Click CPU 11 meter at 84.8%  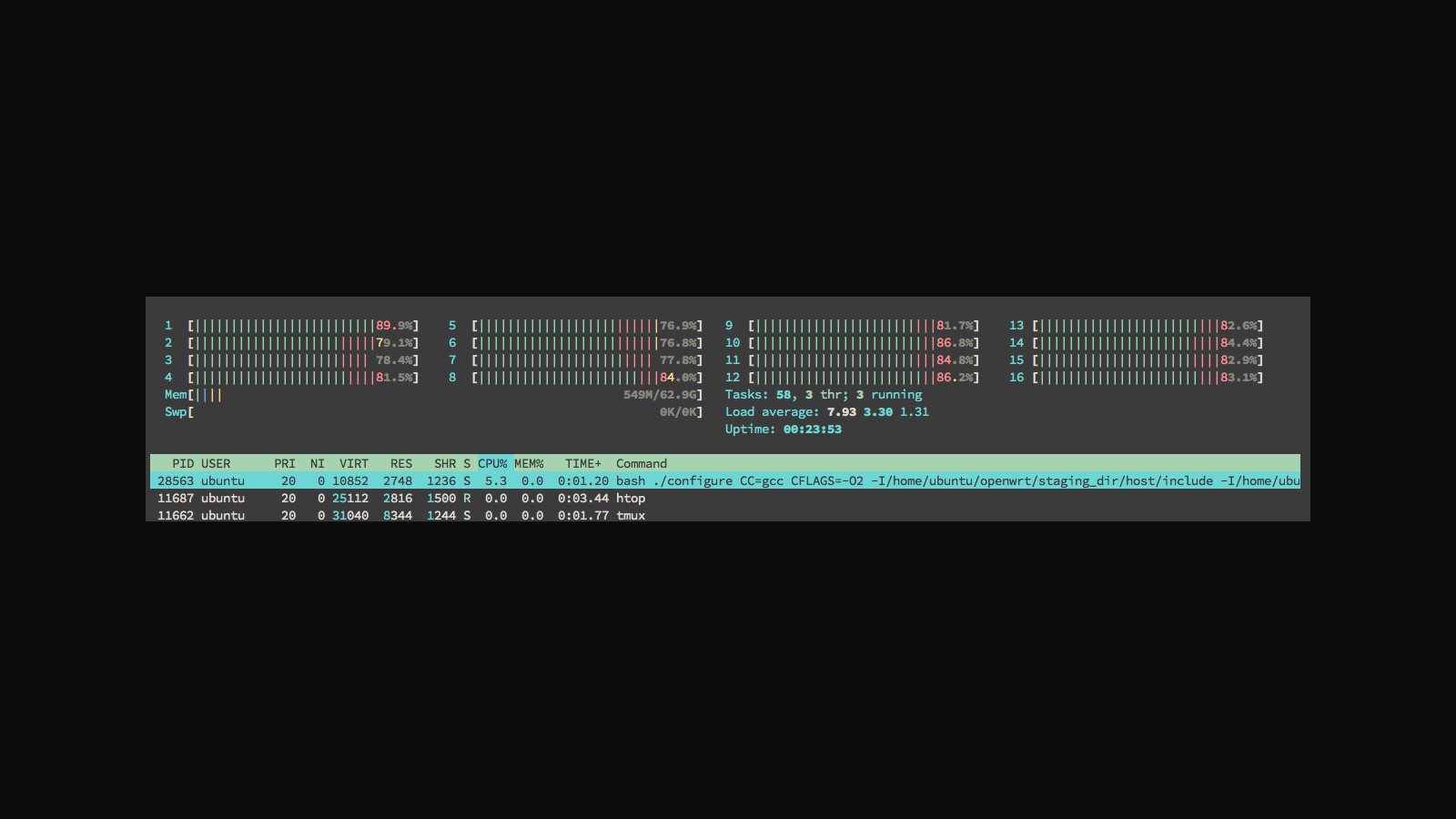[853, 359]
